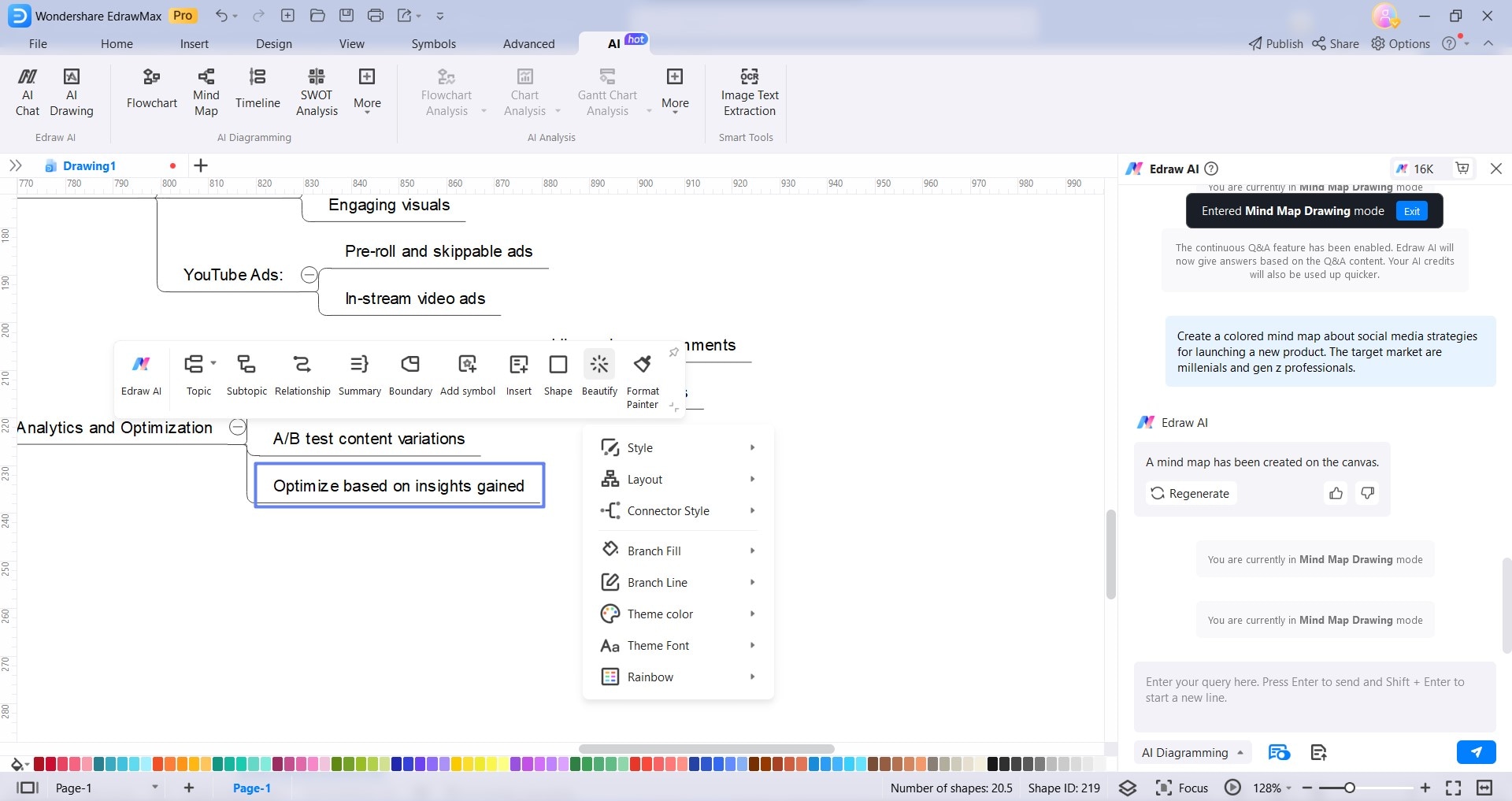Click Share in the top right
The width and height of the screenshot is (1512, 801).
[1336, 44]
